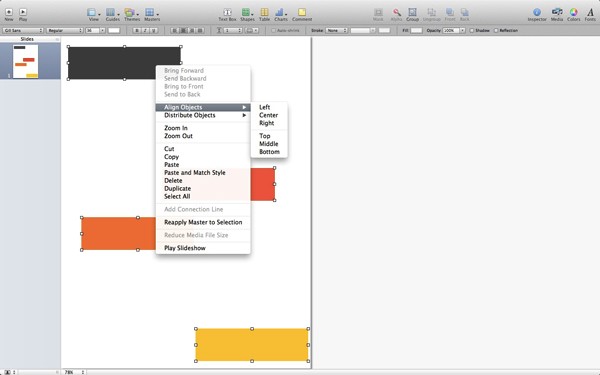Open the Gill Sans font dropdown
Screen dimensions: 600x375
tap(23, 30)
